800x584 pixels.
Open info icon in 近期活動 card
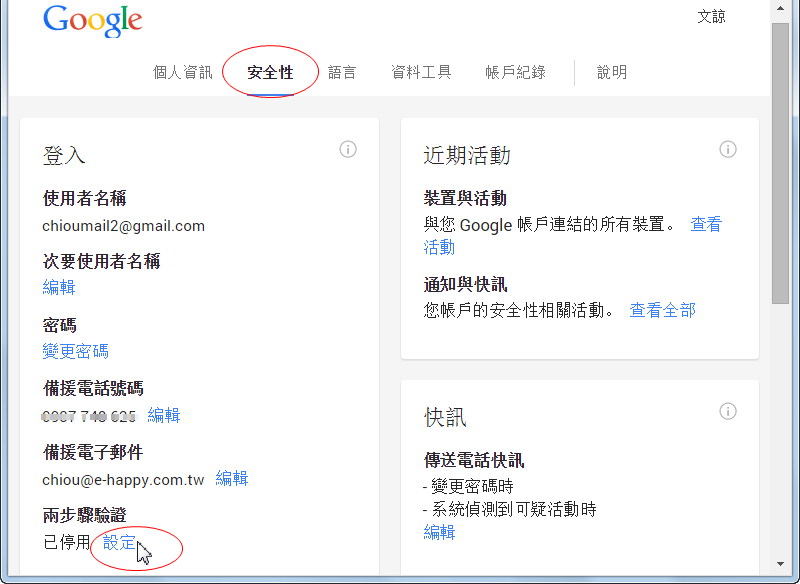tap(728, 149)
